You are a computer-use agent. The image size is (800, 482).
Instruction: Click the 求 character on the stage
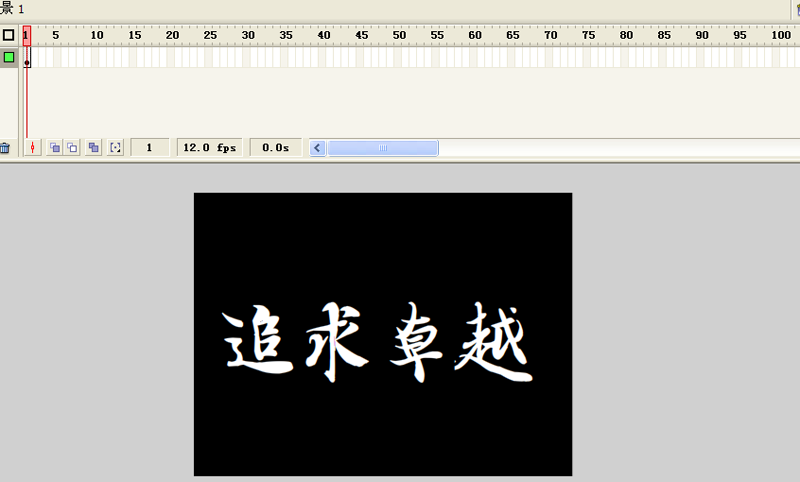[x=337, y=341]
